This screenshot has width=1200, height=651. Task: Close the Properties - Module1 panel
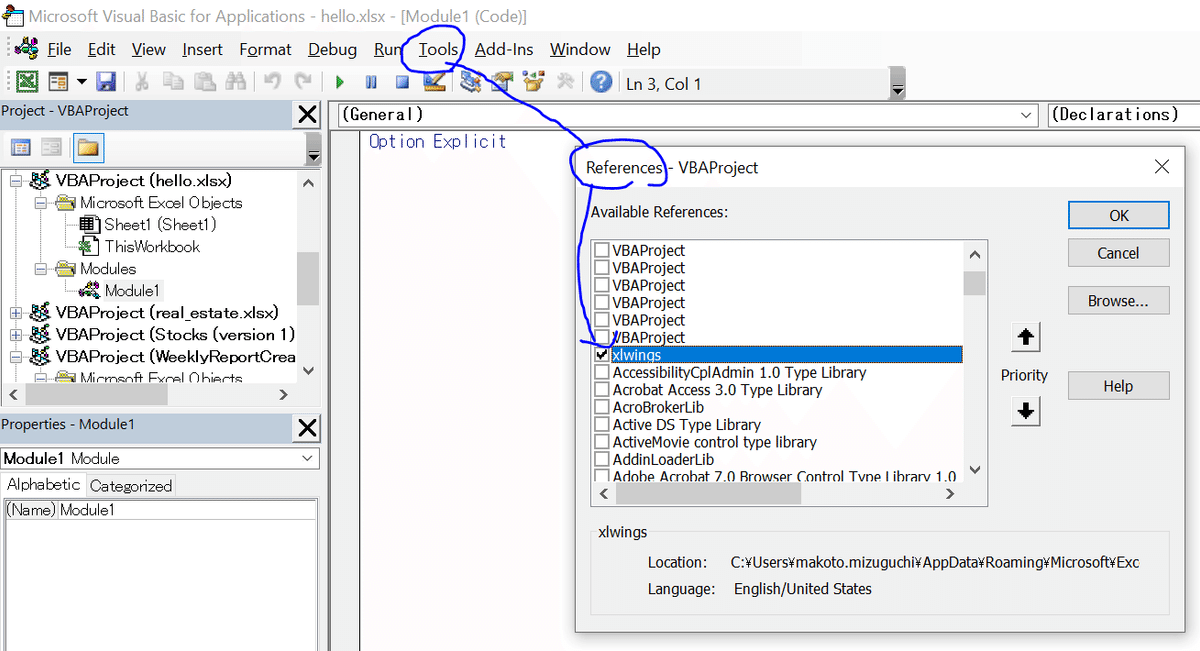(x=308, y=428)
